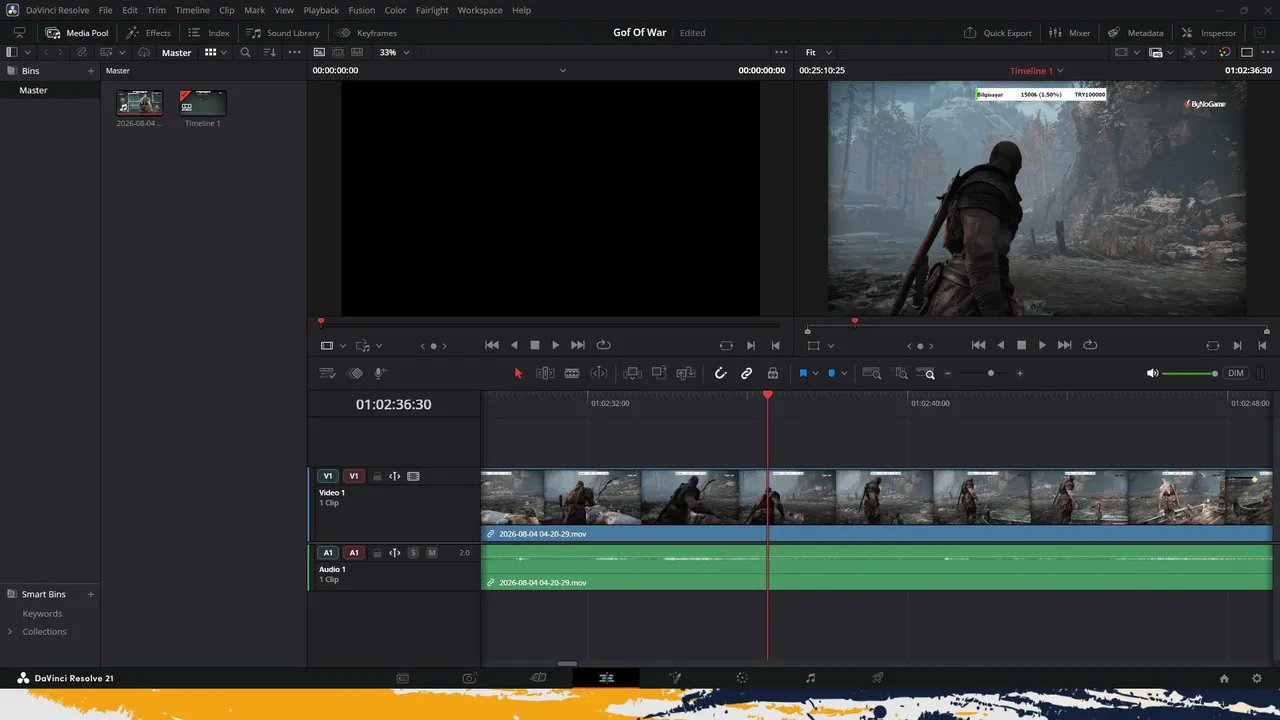Viewport: 1280px width, 720px height.
Task: Open the Workspace menu
Action: 480,10
